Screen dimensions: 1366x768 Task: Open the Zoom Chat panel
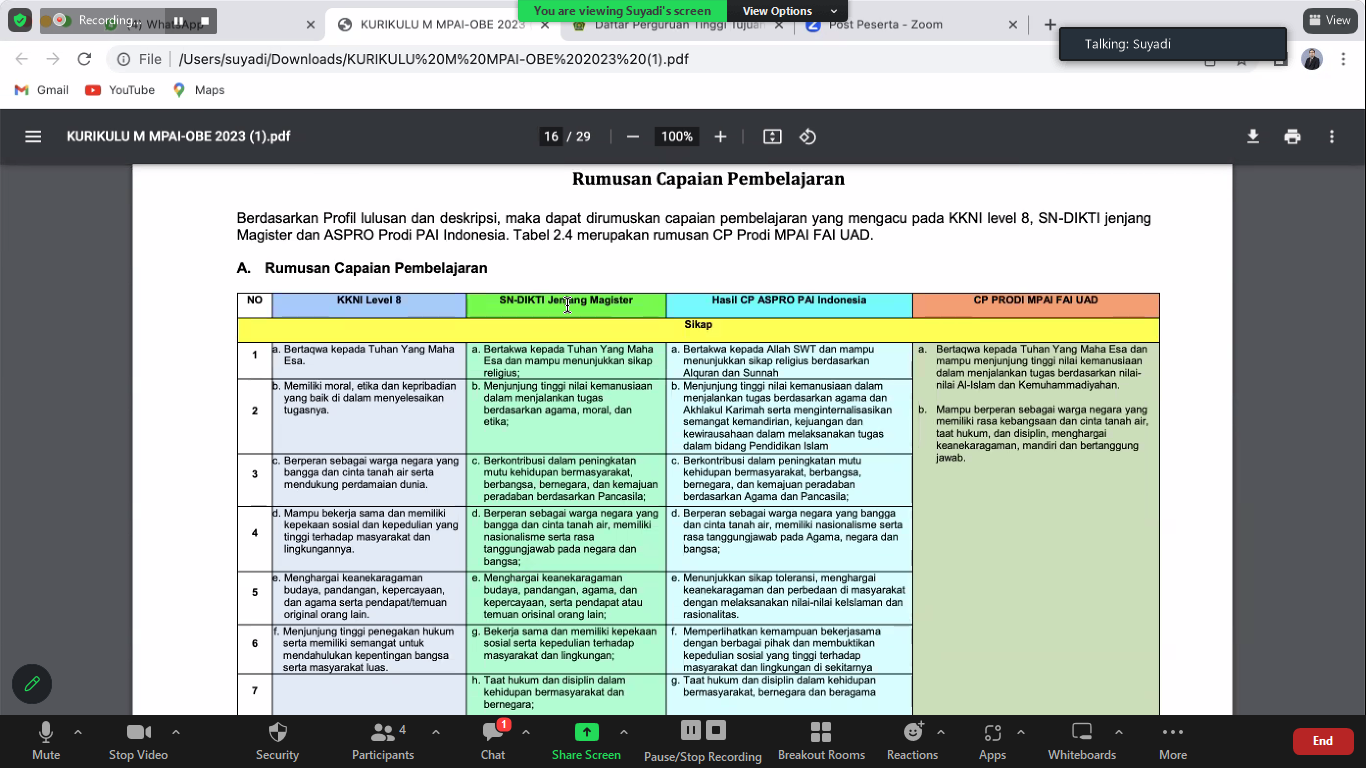(493, 741)
